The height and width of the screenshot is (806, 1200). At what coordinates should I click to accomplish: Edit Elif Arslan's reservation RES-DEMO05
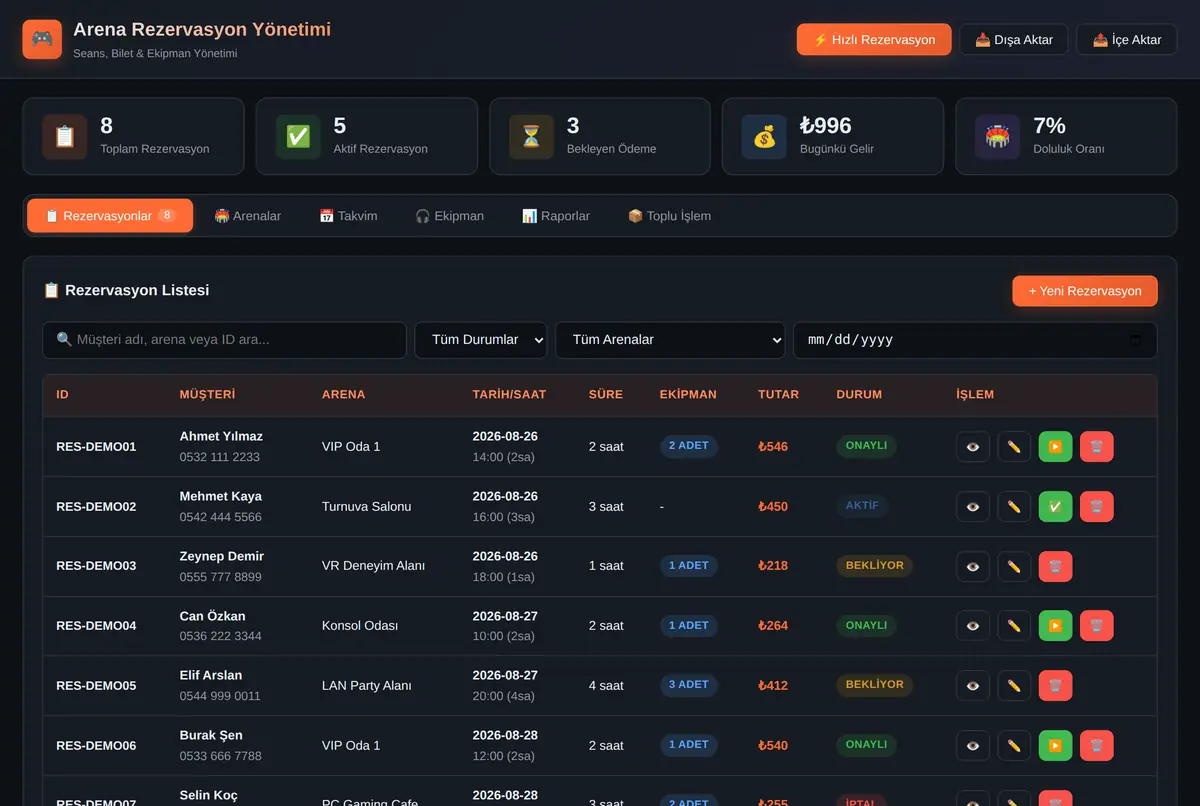1014,685
